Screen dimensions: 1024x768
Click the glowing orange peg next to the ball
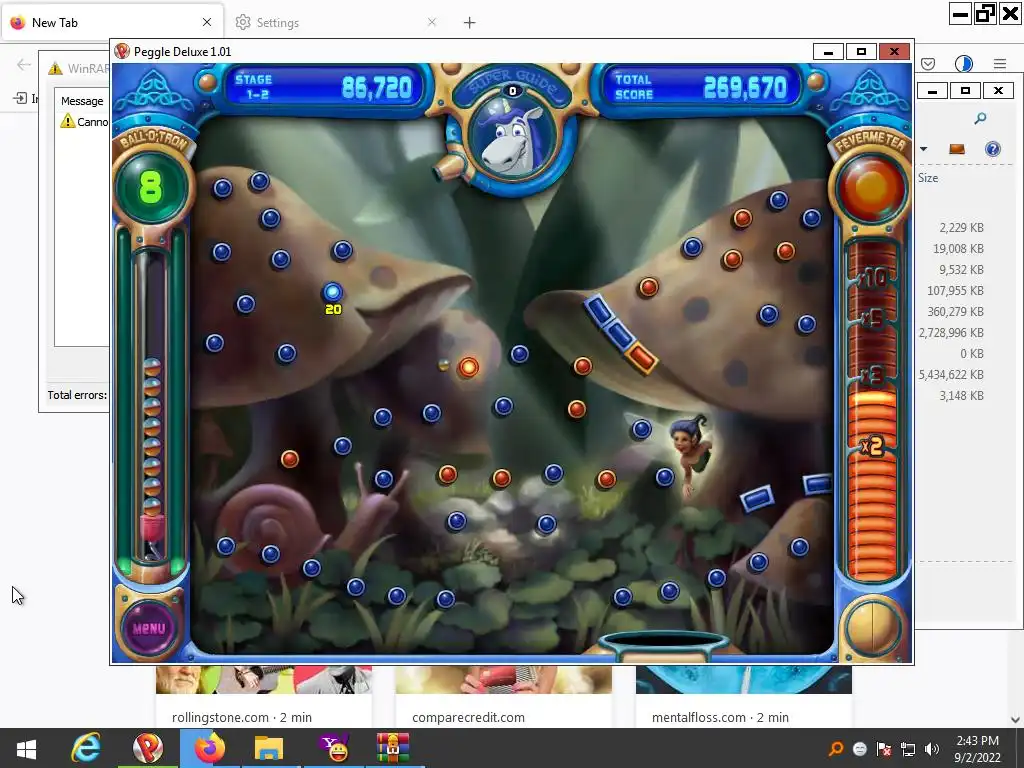(x=468, y=367)
